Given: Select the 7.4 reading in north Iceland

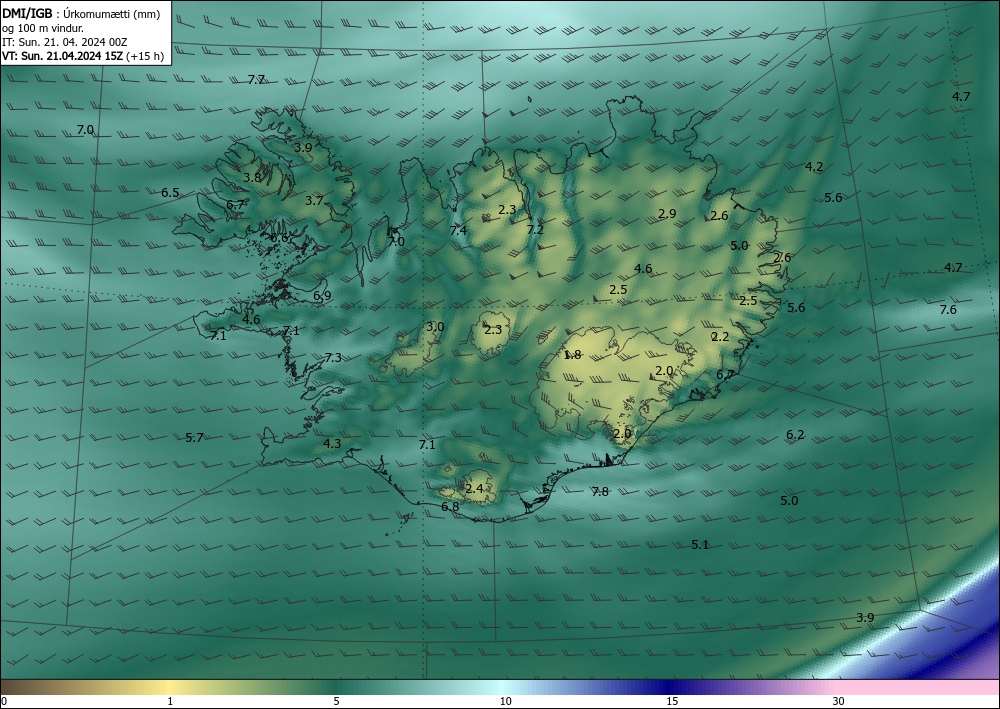Looking at the screenshot, I should click(x=459, y=230).
